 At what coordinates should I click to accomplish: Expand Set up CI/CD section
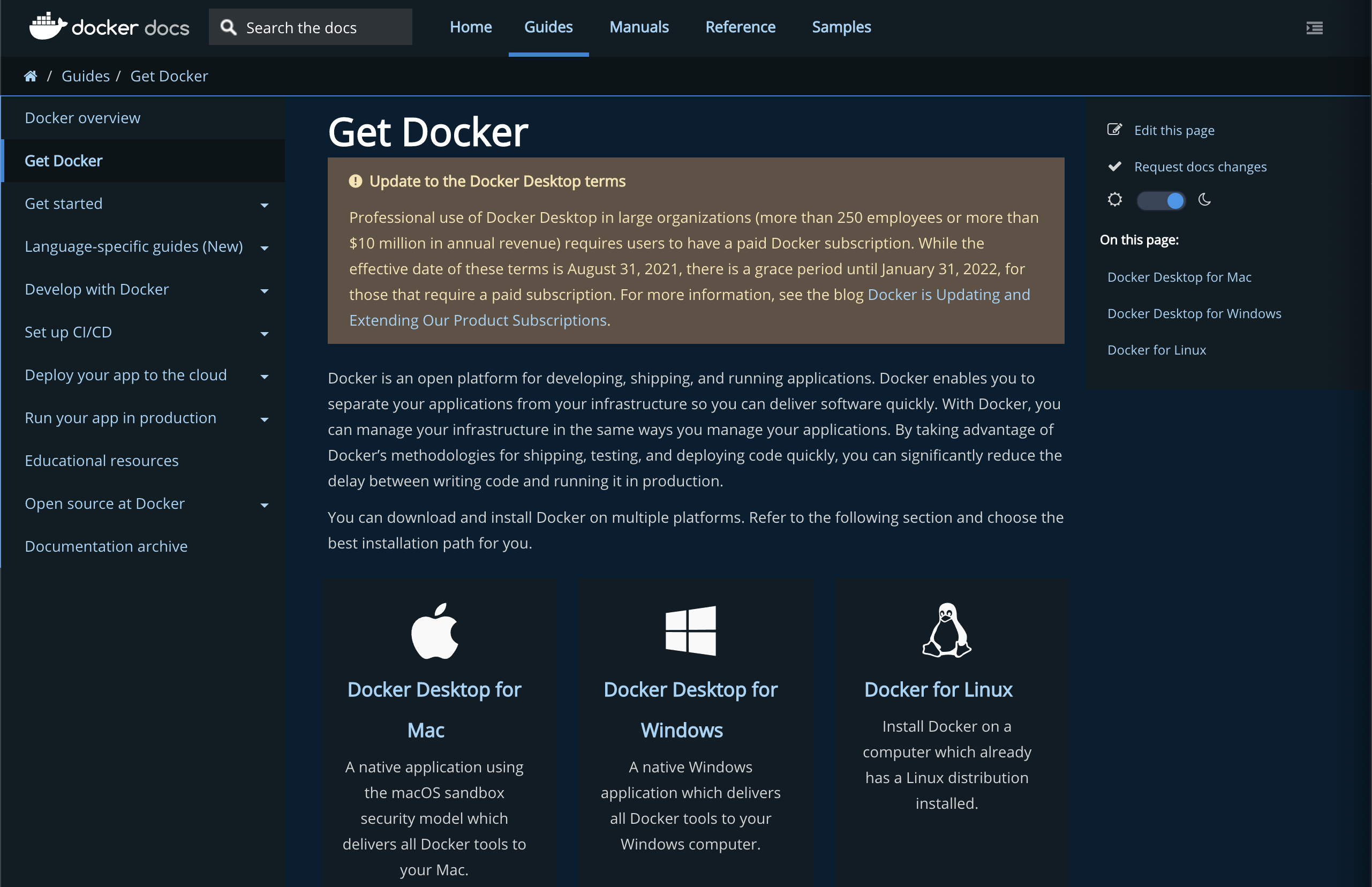(x=264, y=334)
